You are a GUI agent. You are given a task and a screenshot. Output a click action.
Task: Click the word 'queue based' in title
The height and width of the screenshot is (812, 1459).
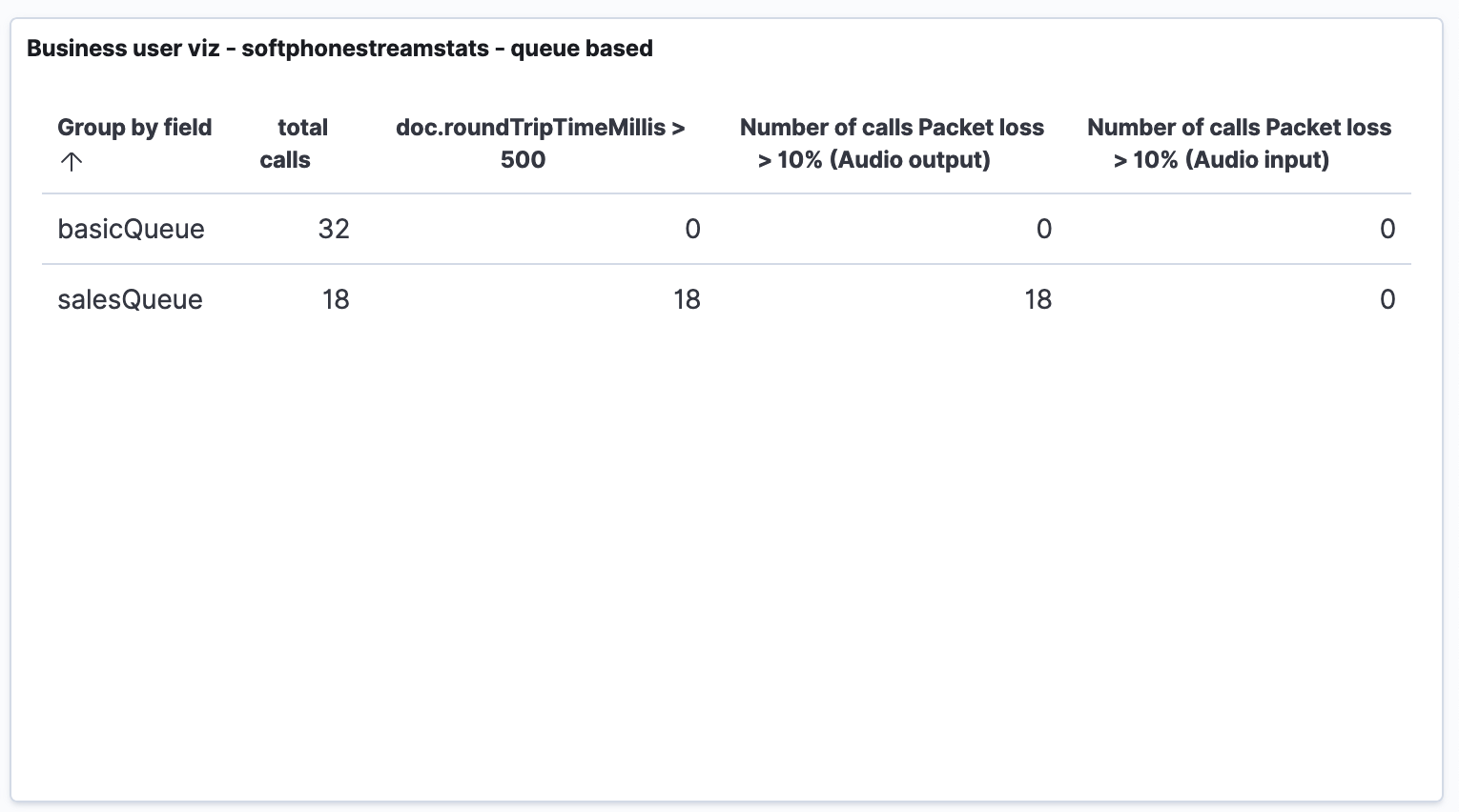pyautogui.click(x=582, y=49)
